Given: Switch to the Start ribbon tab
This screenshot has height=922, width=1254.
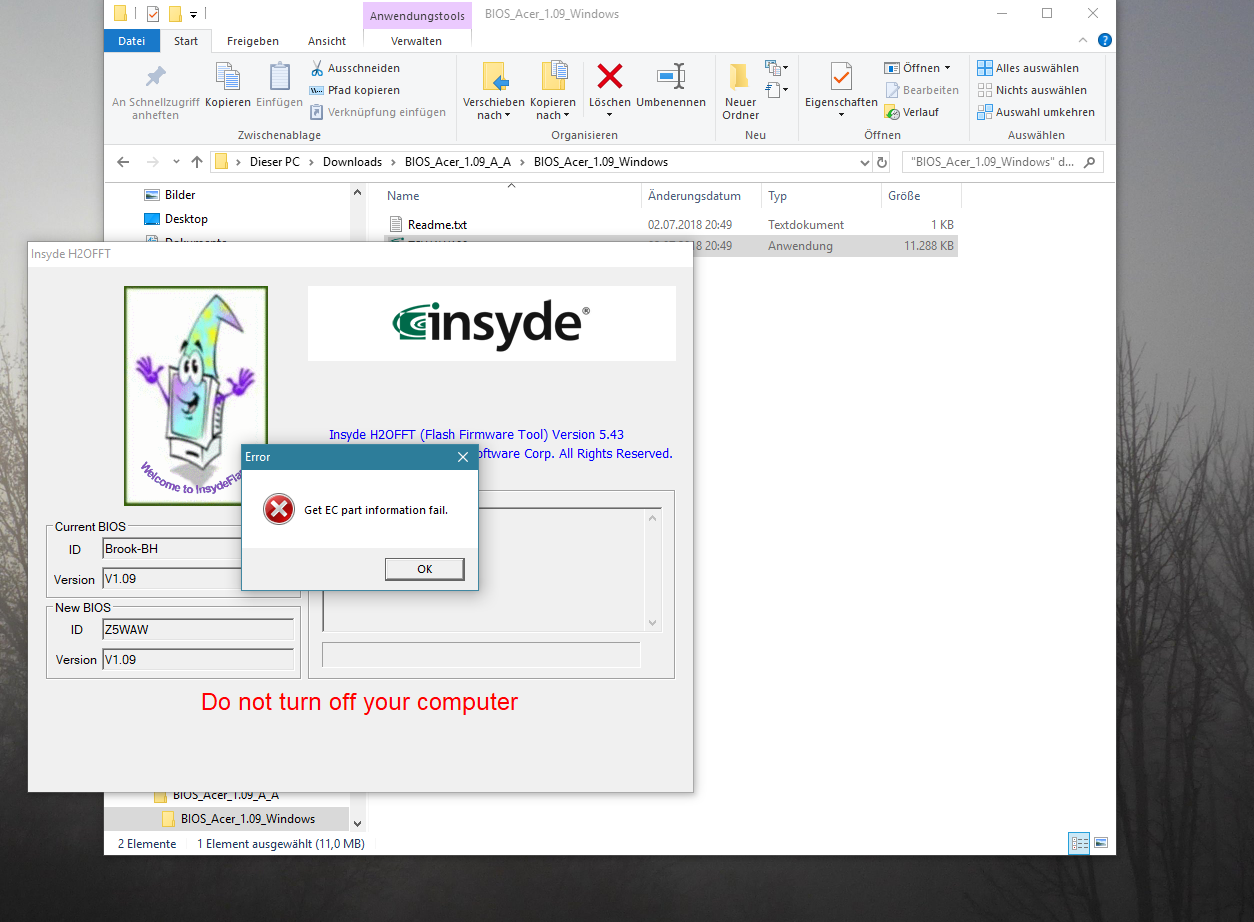Looking at the screenshot, I should click(186, 41).
